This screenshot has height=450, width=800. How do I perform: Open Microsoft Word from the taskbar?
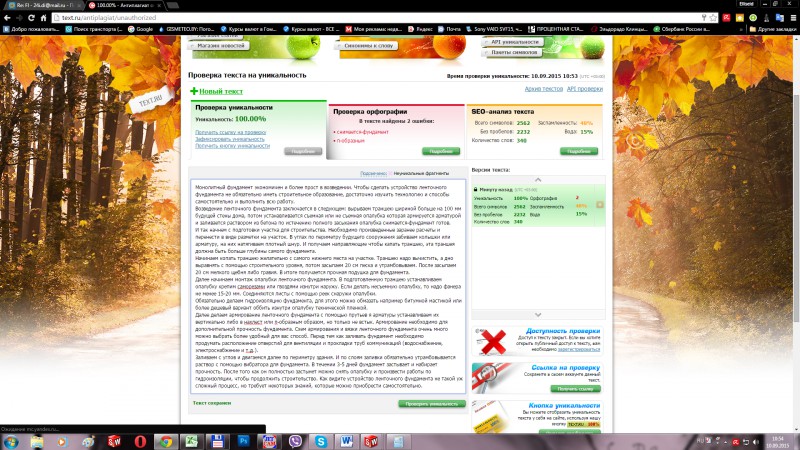pyautogui.click(x=346, y=442)
